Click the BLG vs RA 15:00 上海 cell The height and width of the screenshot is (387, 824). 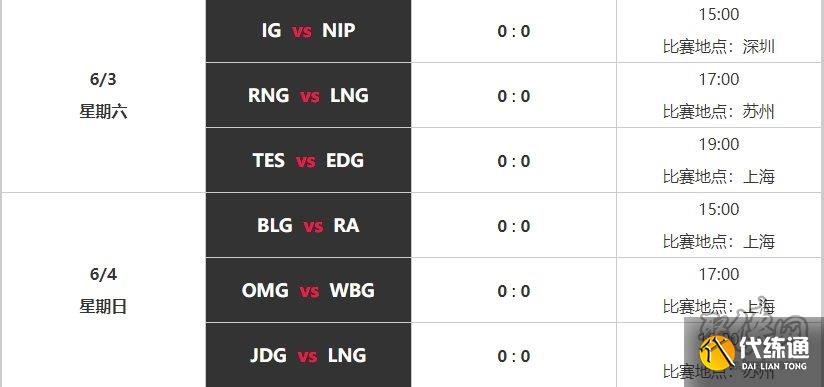click(720, 226)
